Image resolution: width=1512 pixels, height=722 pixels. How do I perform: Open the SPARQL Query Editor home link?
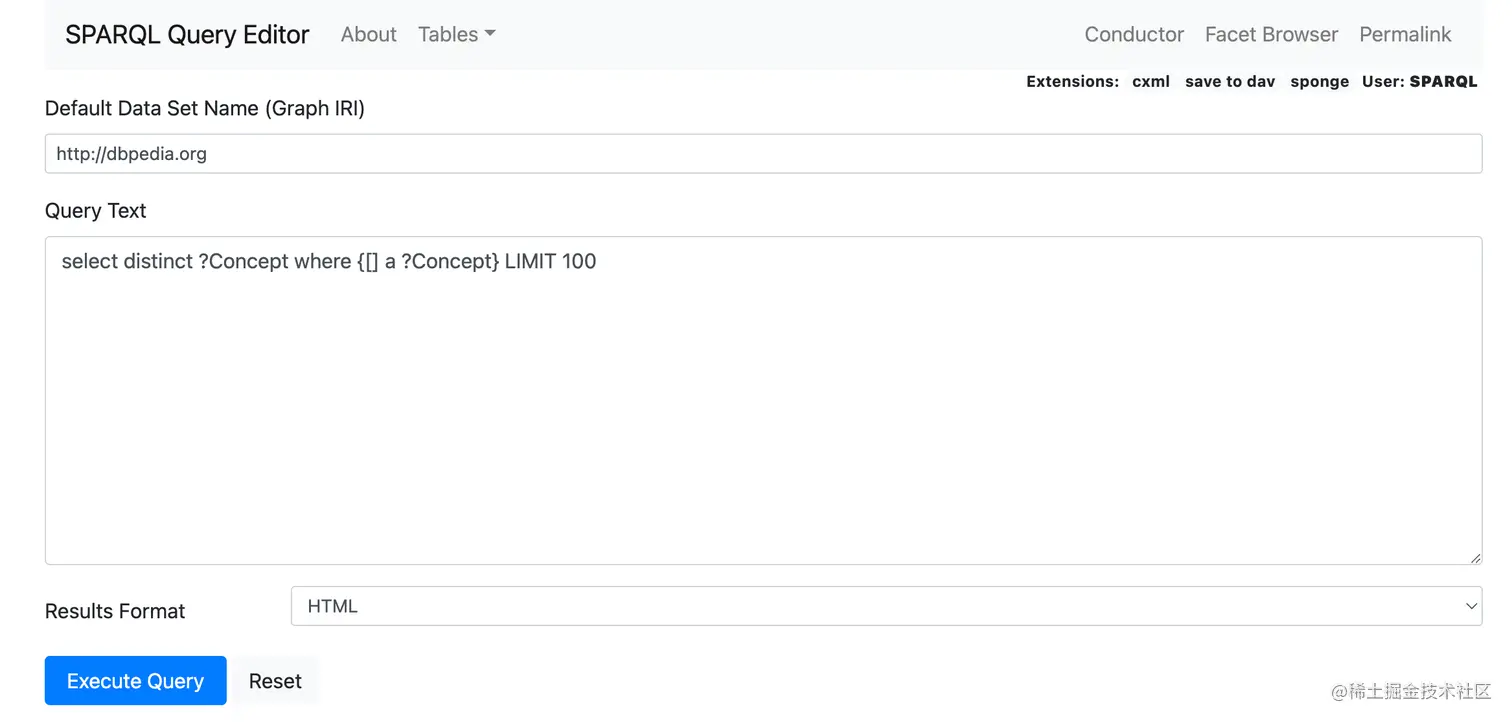(x=187, y=34)
